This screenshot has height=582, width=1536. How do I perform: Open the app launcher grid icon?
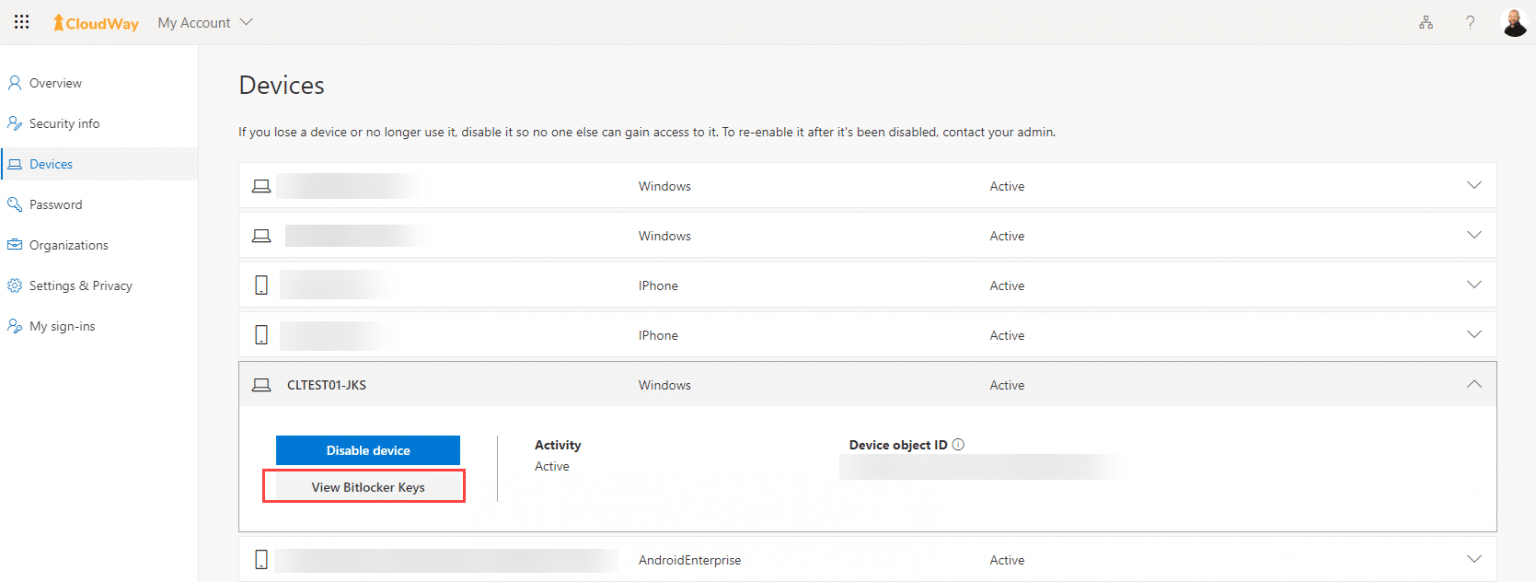click(x=21, y=21)
